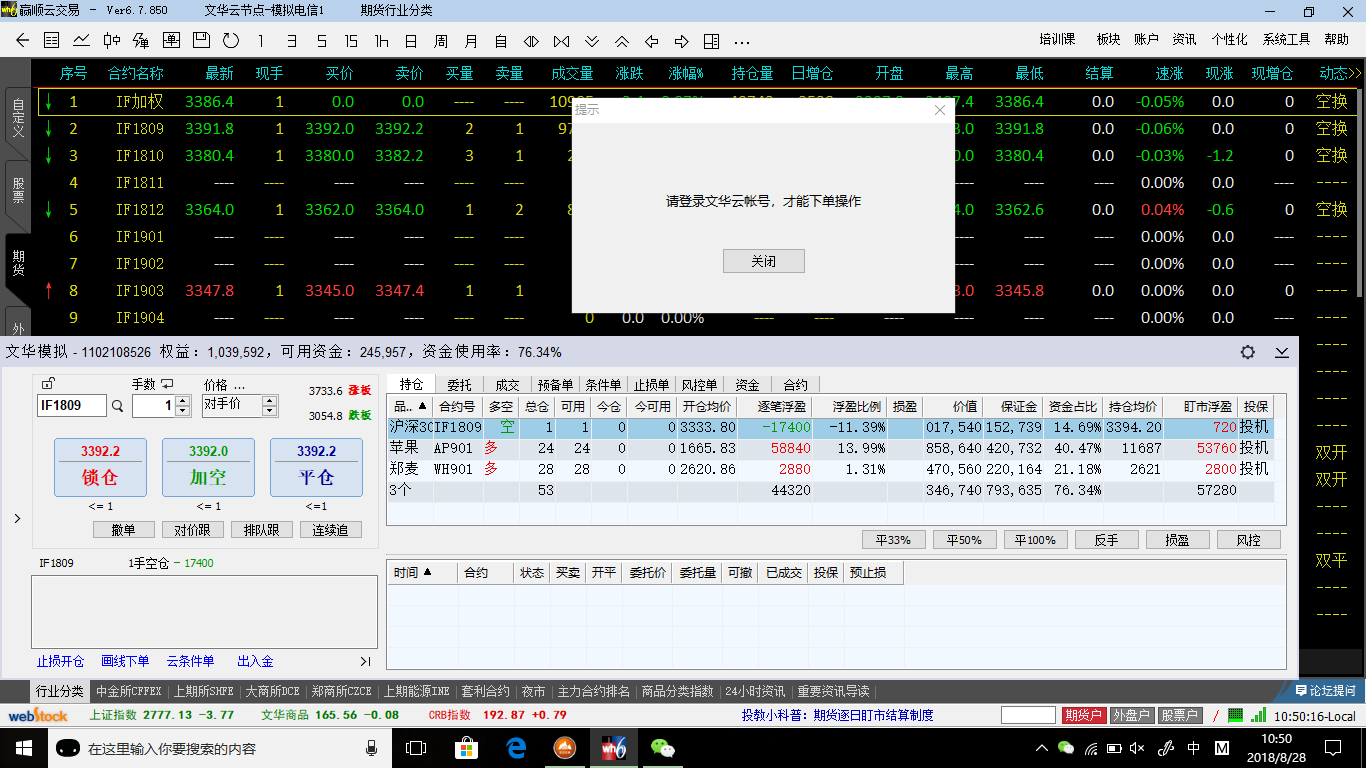The width and height of the screenshot is (1366, 768).
Task: Collapse the trading panel with down arrow
Action: [x=1281, y=352]
